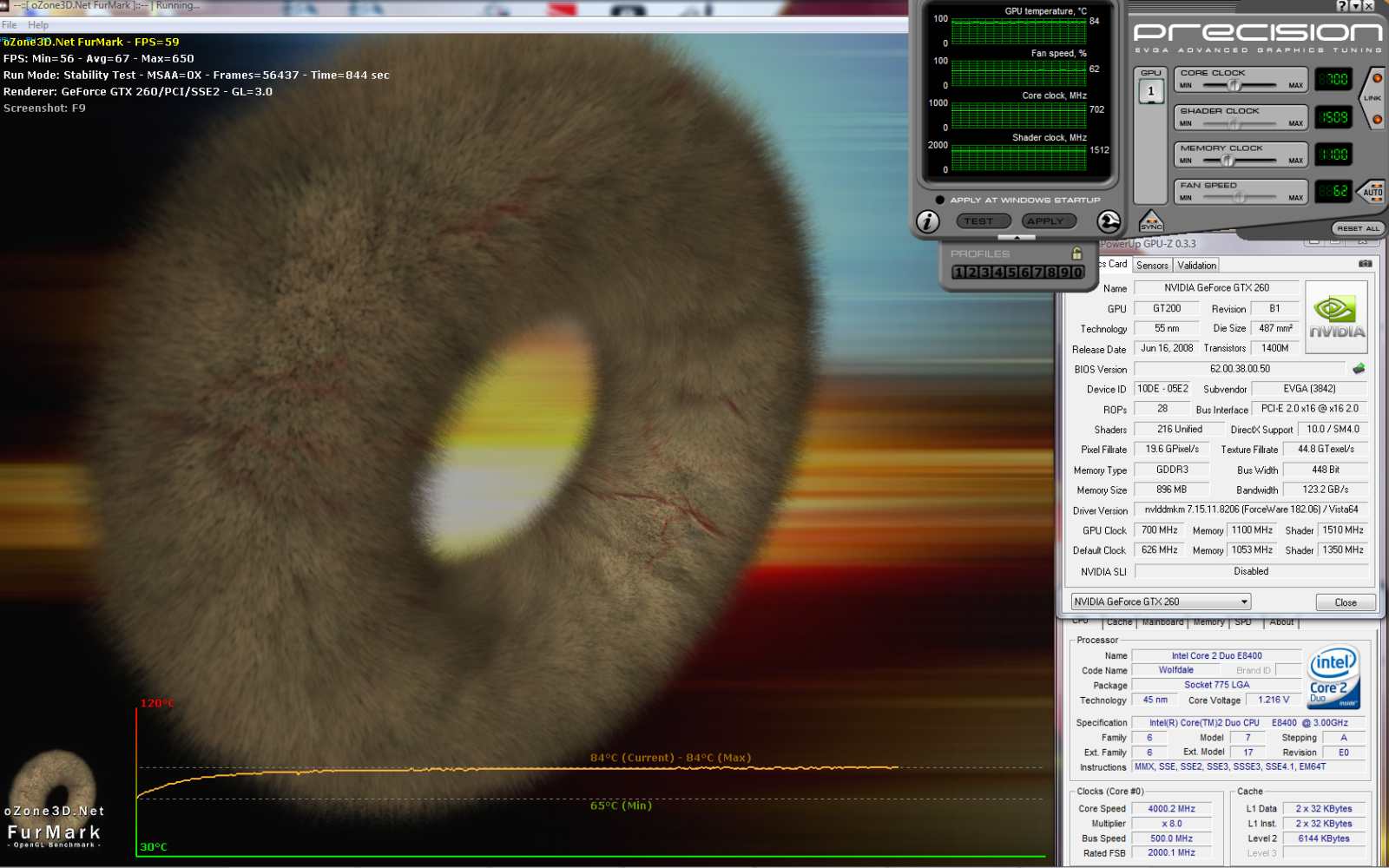This screenshot has height=868, width=1389.
Task: Open the CPU-Z Cache tab
Action: point(1119,622)
